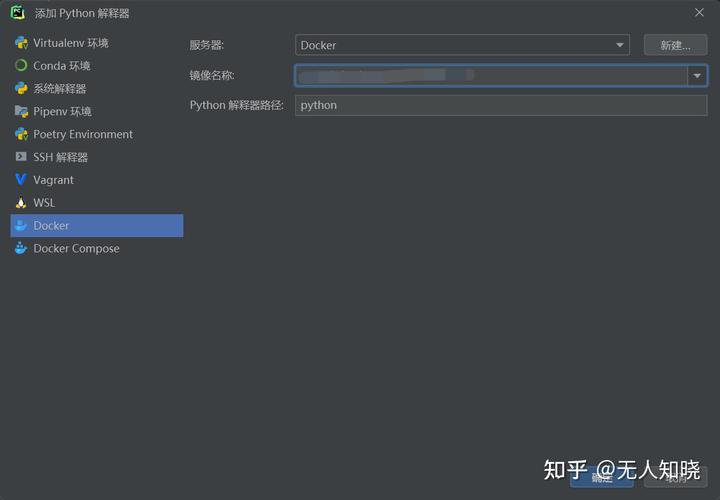Click the 新建... button
Image resolution: width=720 pixels, height=500 pixels.
[x=675, y=45]
